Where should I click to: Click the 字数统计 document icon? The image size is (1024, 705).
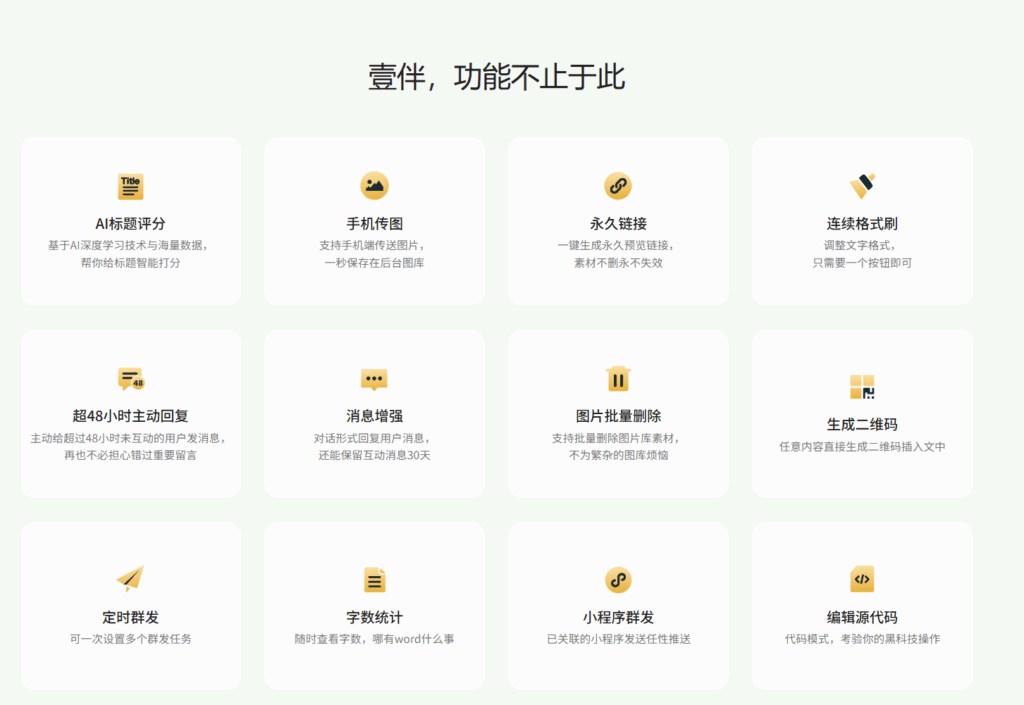tap(375, 580)
